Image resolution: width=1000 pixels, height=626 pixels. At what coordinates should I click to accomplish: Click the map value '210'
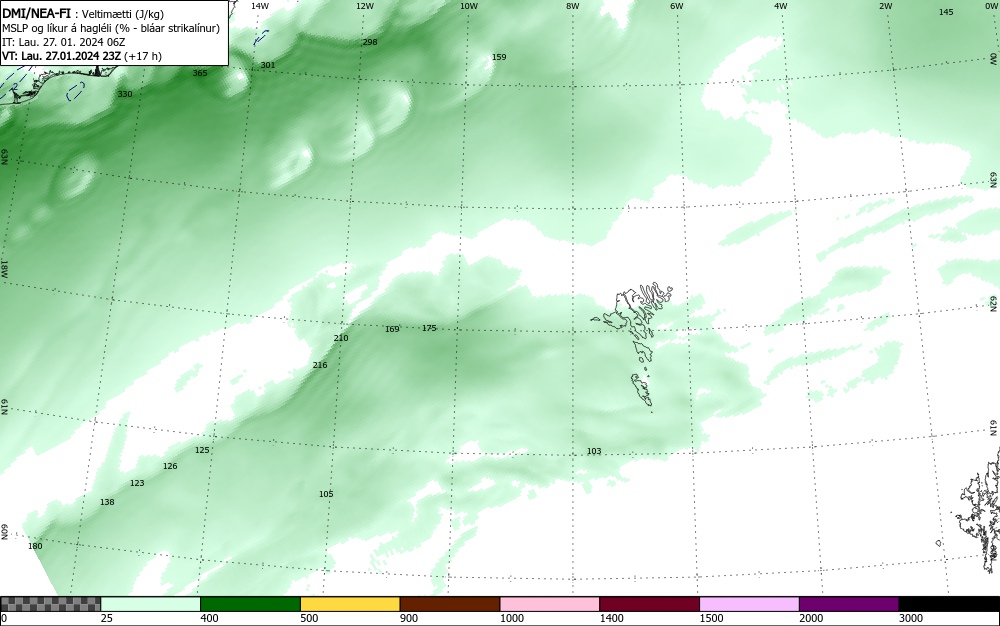pyautogui.click(x=341, y=338)
